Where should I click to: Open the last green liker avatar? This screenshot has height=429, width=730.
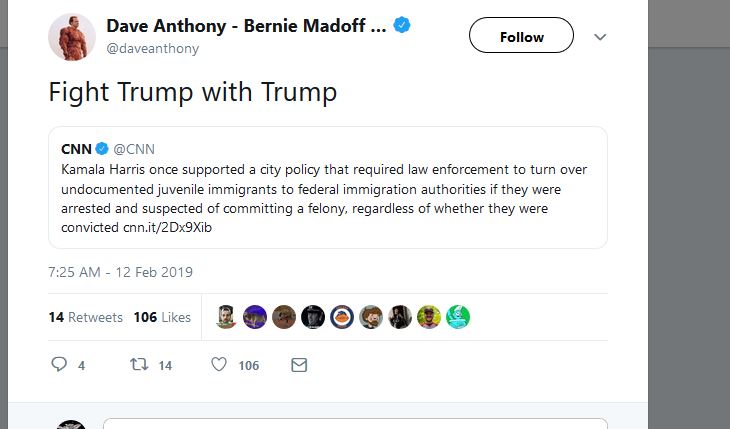[458, 317]
